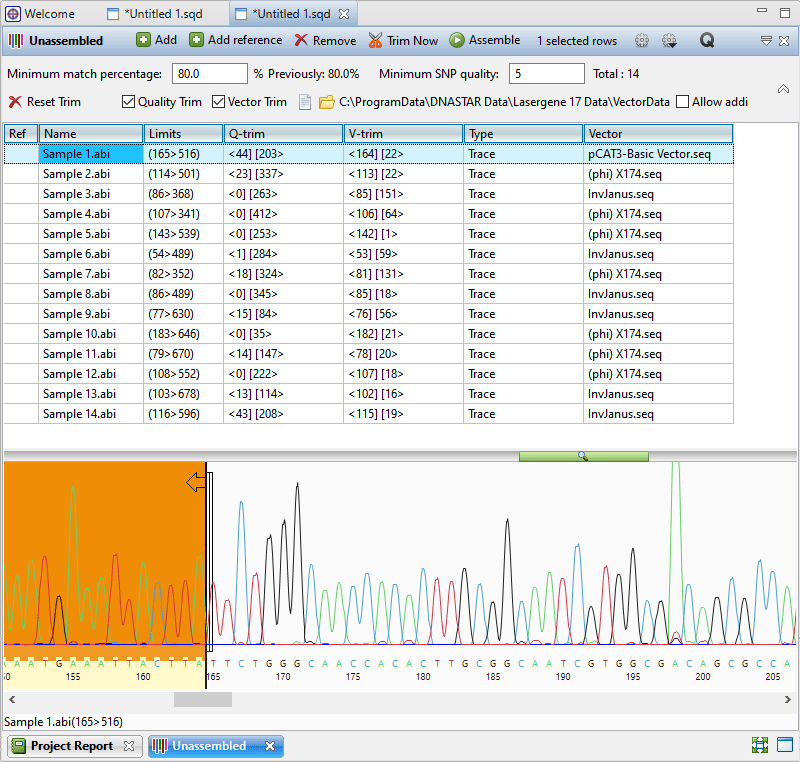Click the window layout icon in the bottom right
The width and height of the screenshot is (800, 762).
[785, 745]
